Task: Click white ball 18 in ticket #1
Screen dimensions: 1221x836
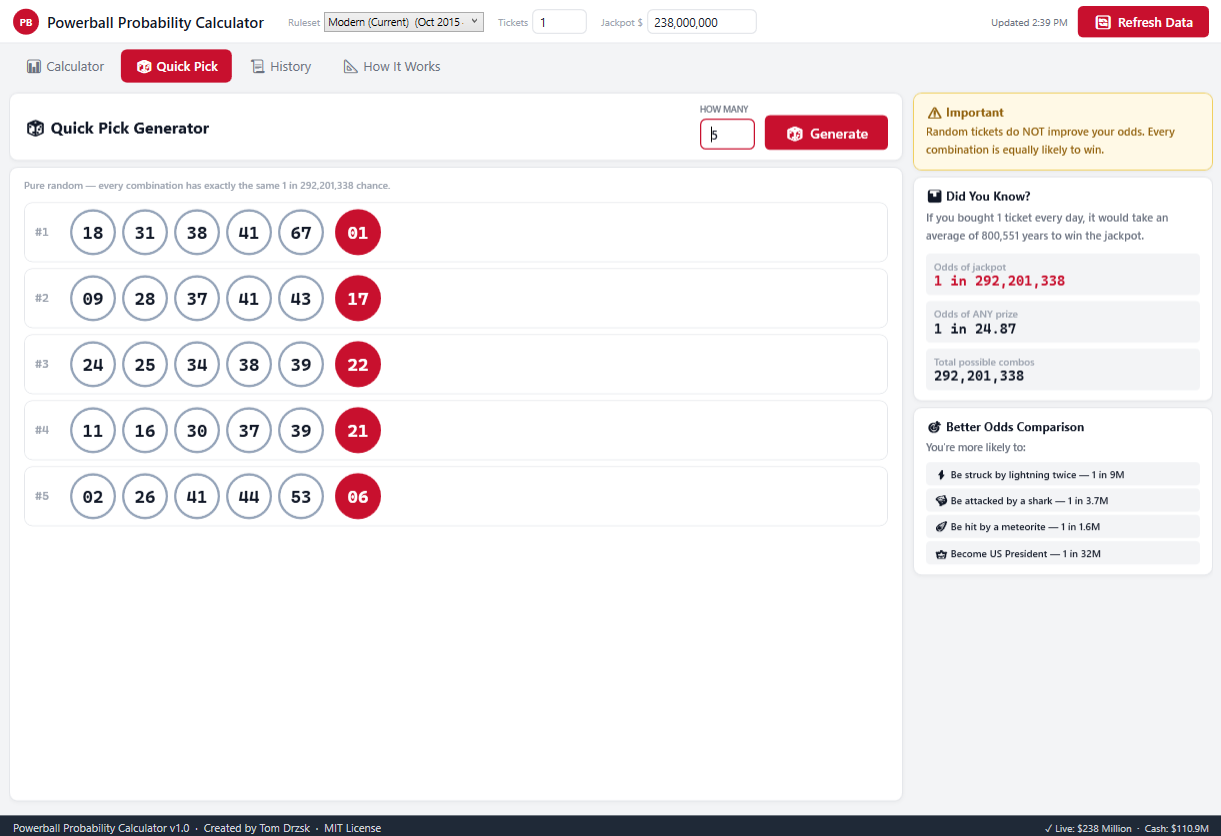Action: click(93, 233)
